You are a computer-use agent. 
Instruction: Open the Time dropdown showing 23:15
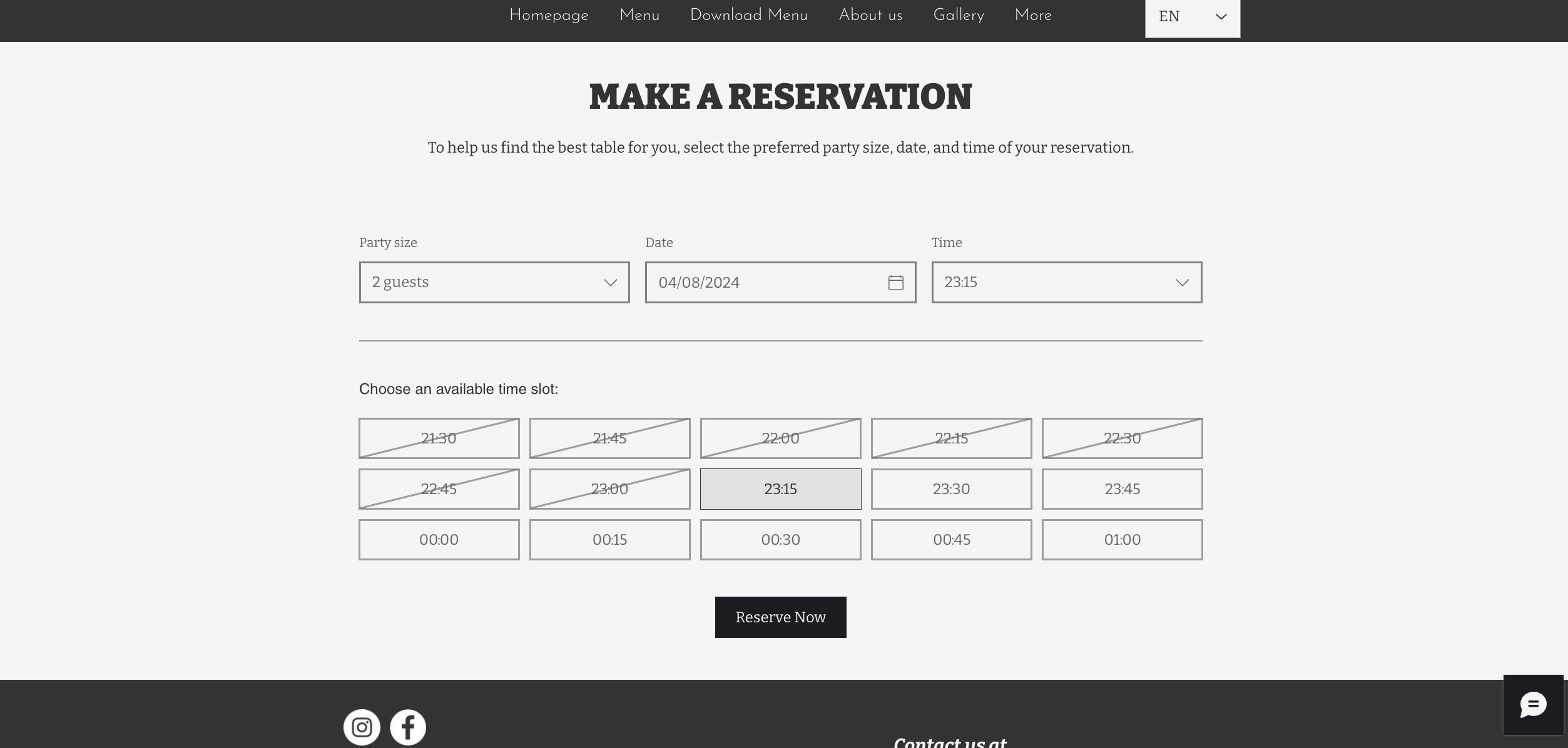click(1066, 283)
